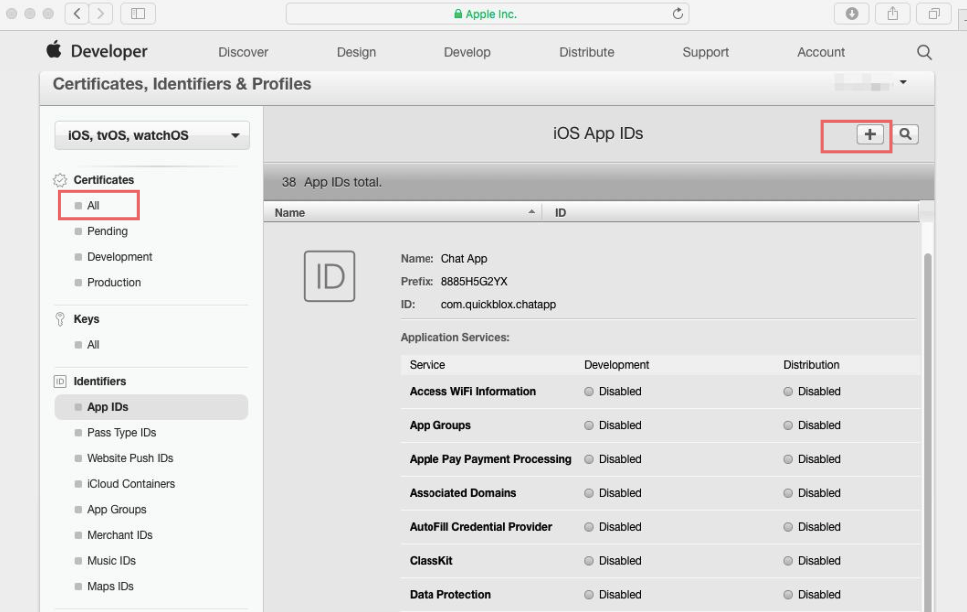Image resolution: width=967 pixels, height=612 pixels.
Task: Select Music IDs
Action: 112,561
